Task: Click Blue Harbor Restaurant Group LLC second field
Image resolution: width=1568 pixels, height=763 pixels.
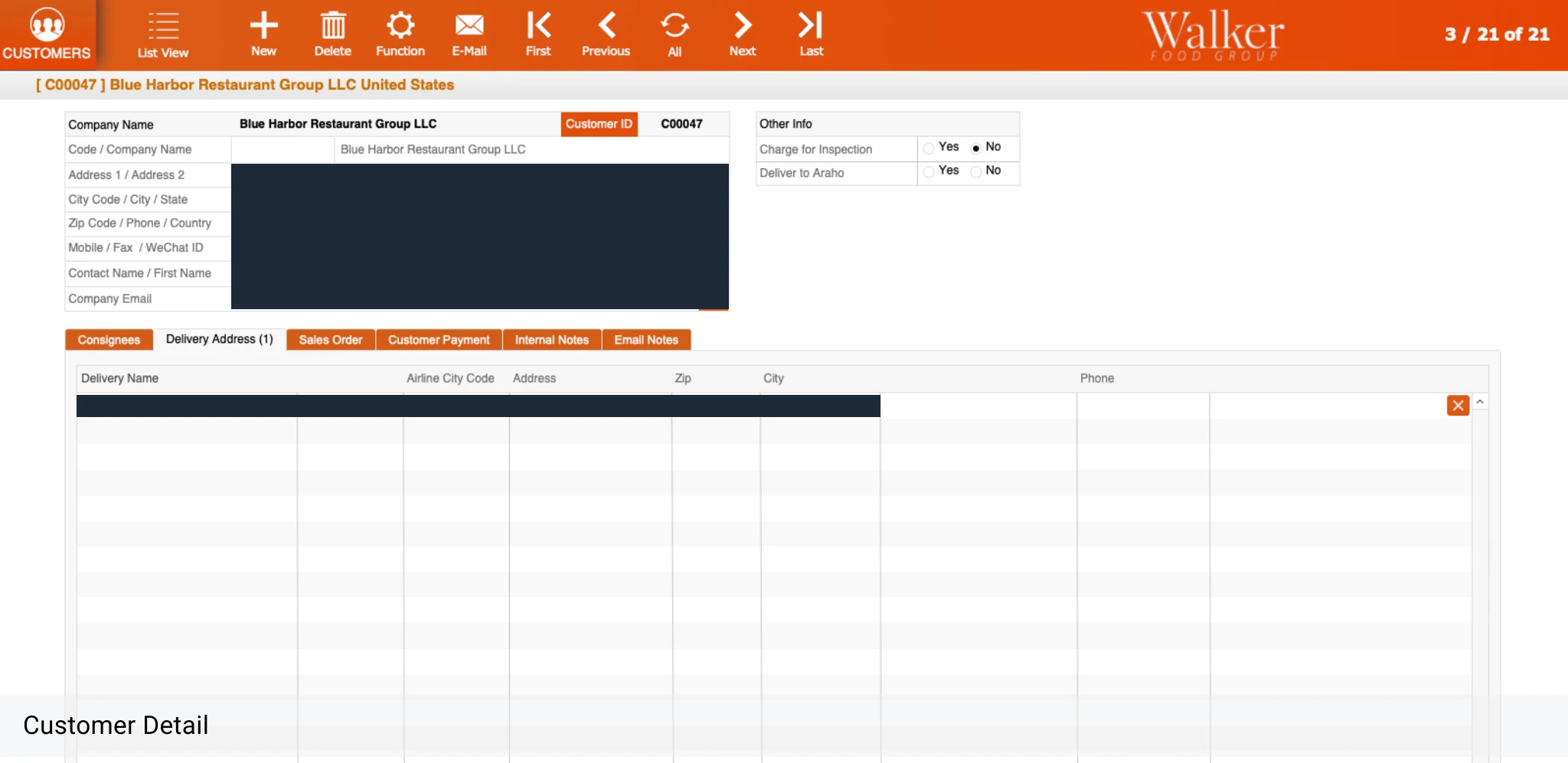Action: (531, 149)
